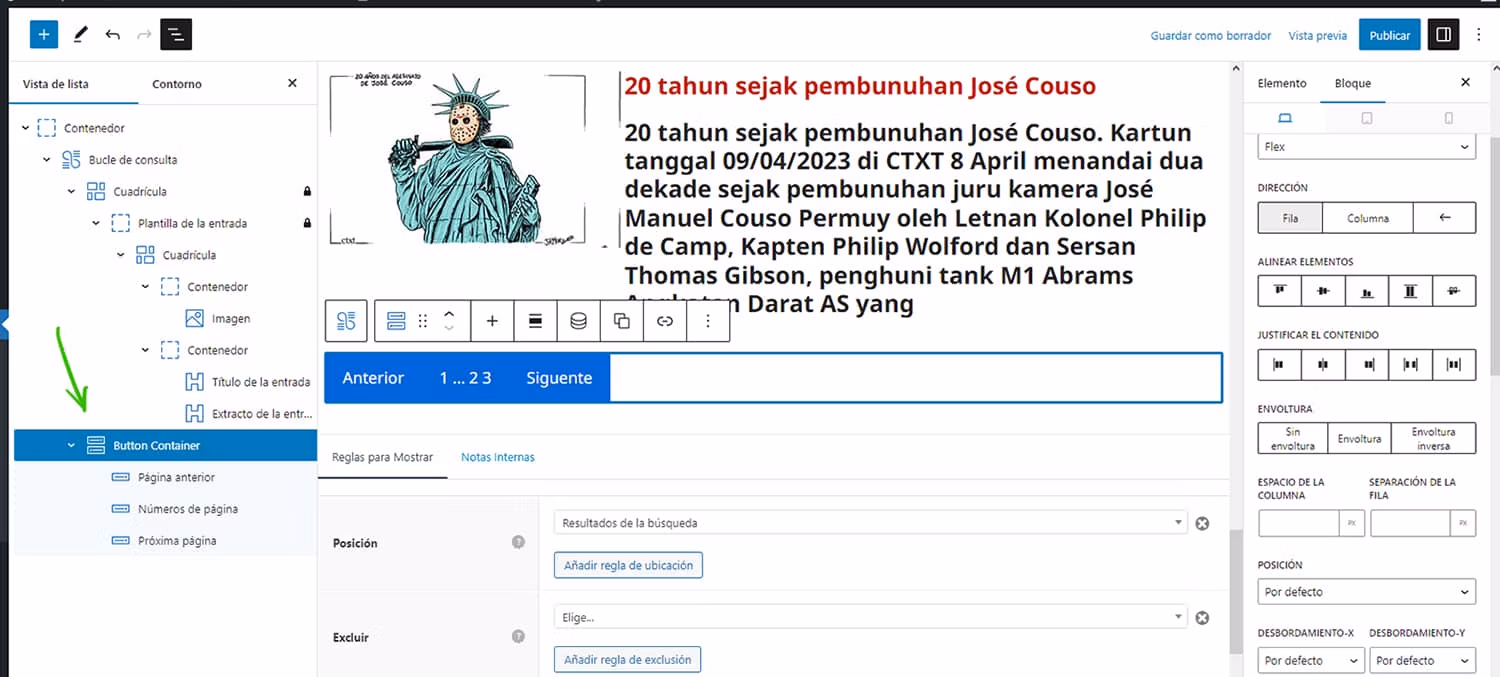
Task: Open the top bar options menu
Action: coord(1480,35)
